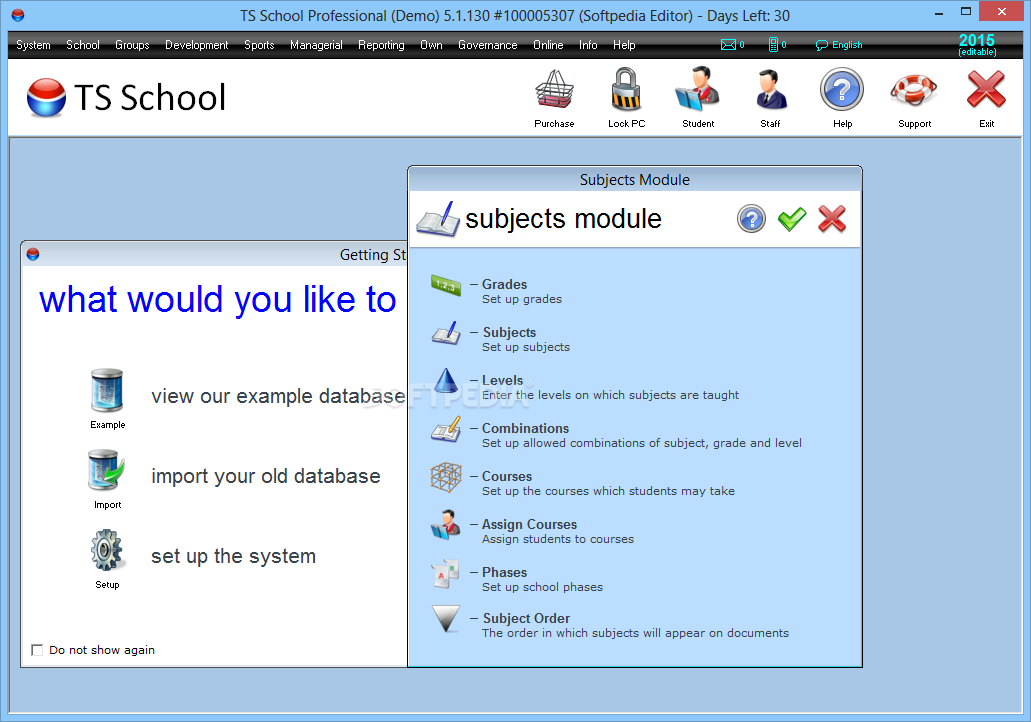Screen dimensions: 1031x722
Task: Select 'view our example database' text
Action: (278, 396)
